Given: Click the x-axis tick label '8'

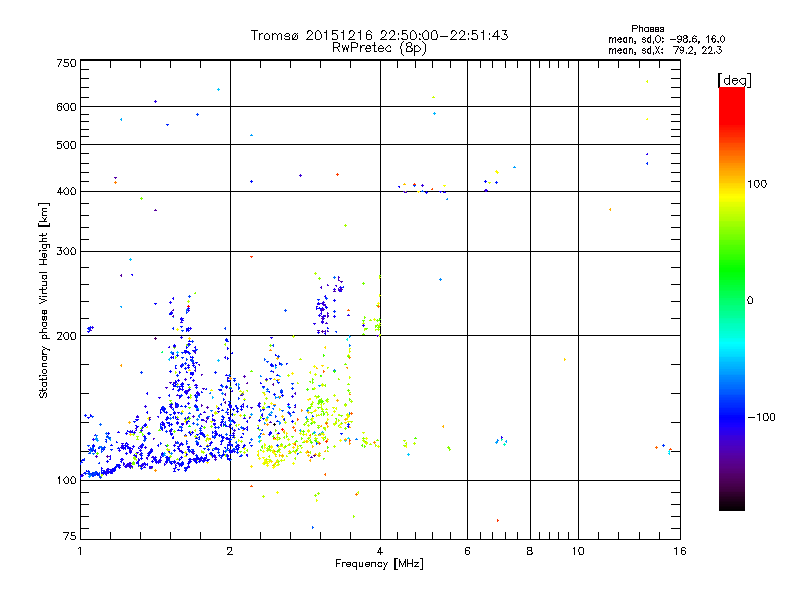Looking at the screenshot, I should pyautogui.click(x=530, y=551).
